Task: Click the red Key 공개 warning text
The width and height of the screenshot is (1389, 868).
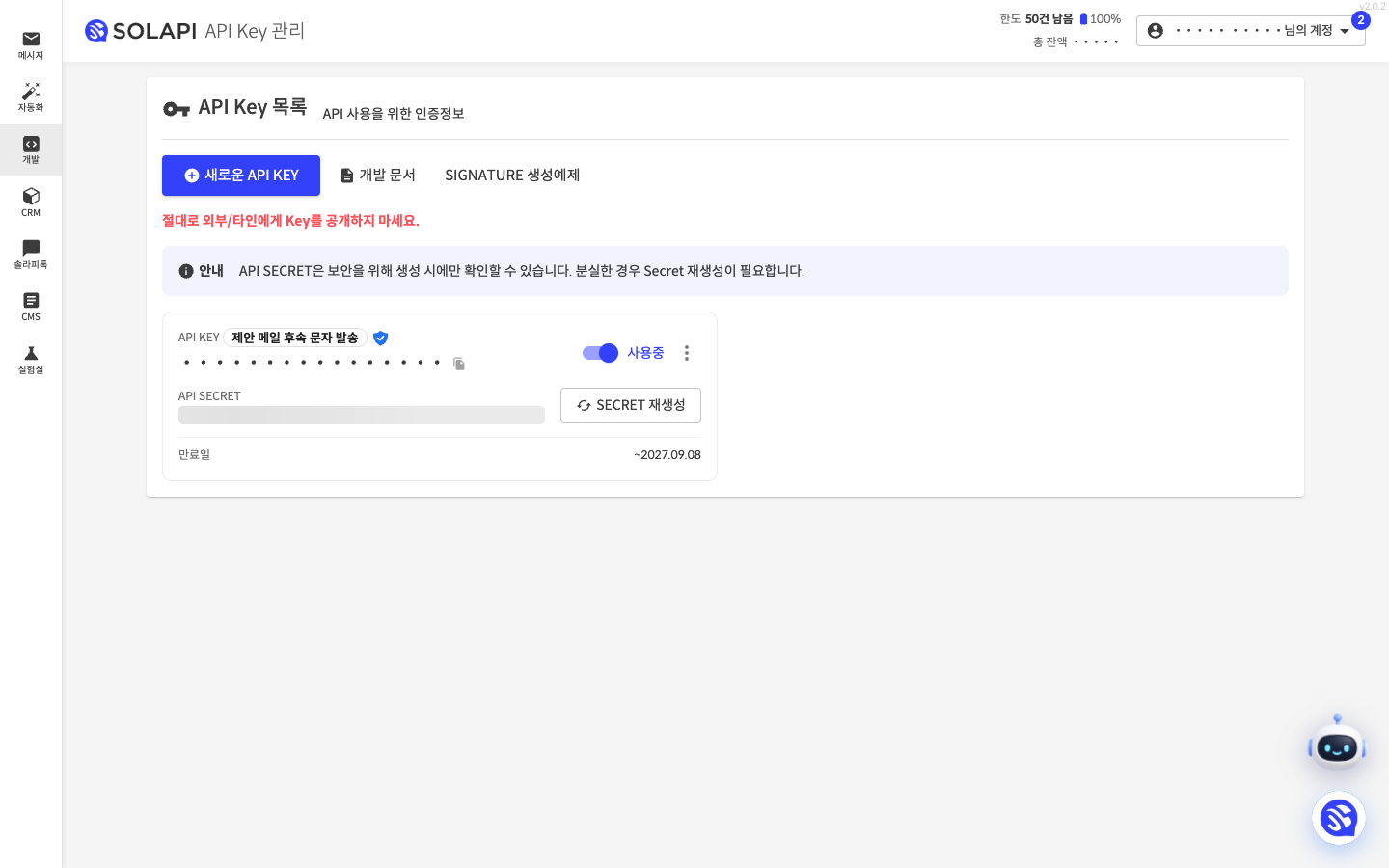Action: pyautogui.click(x=290, y=221)
